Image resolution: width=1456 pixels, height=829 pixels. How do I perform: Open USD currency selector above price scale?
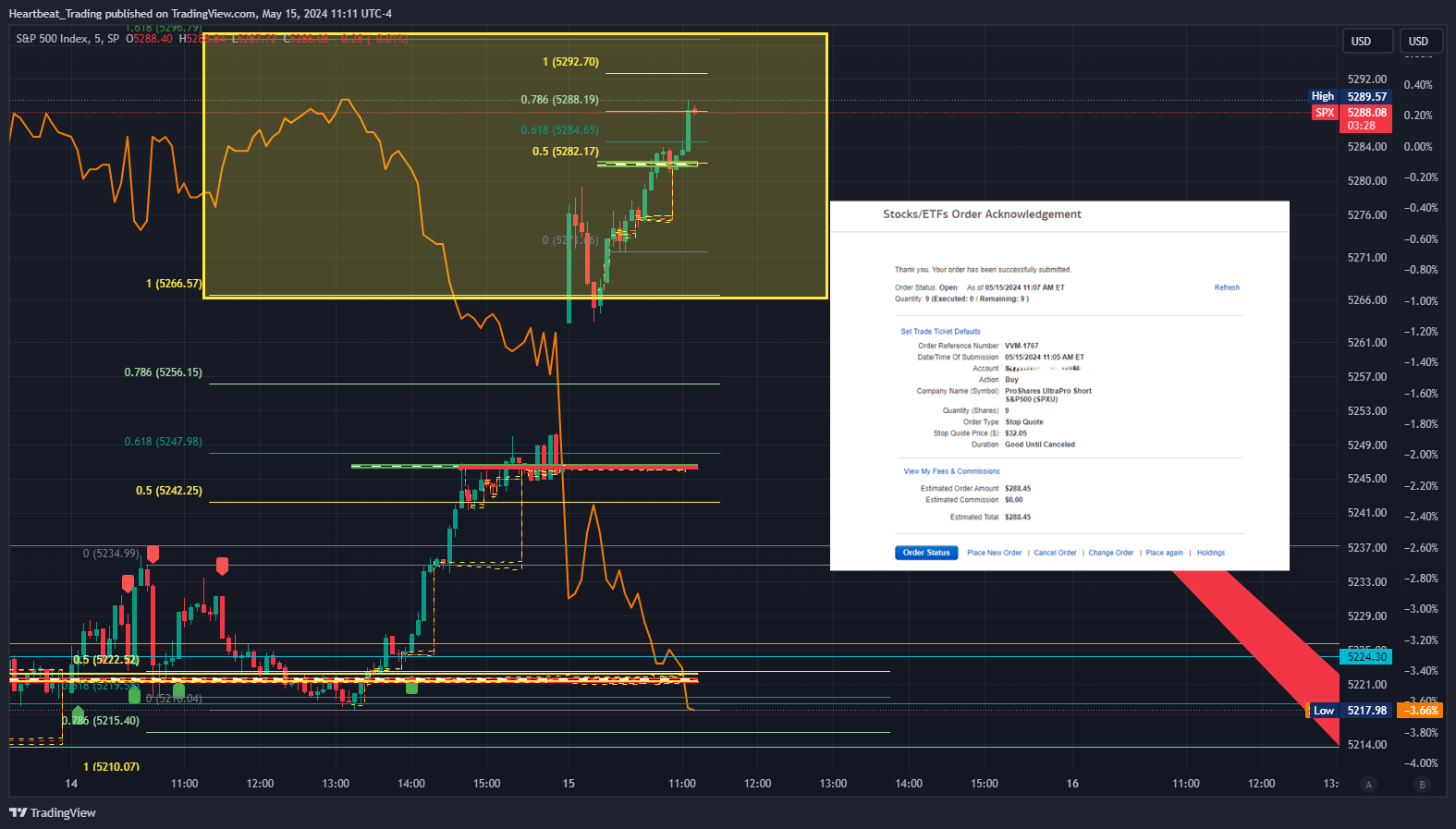pyautogui.click(x=1366, y=42)
